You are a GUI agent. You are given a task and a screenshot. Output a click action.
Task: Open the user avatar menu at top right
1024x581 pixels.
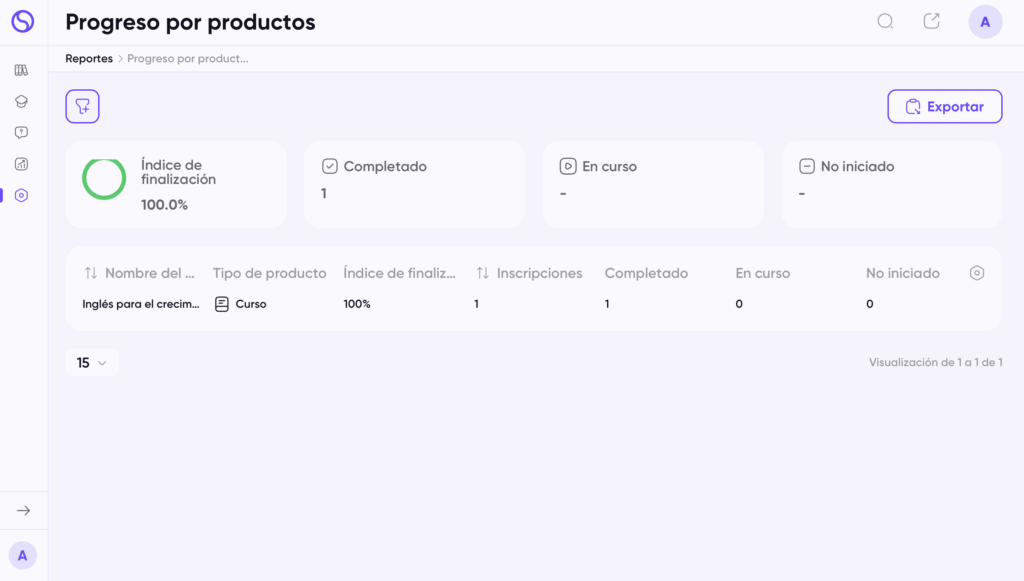[x=985, y=22]
